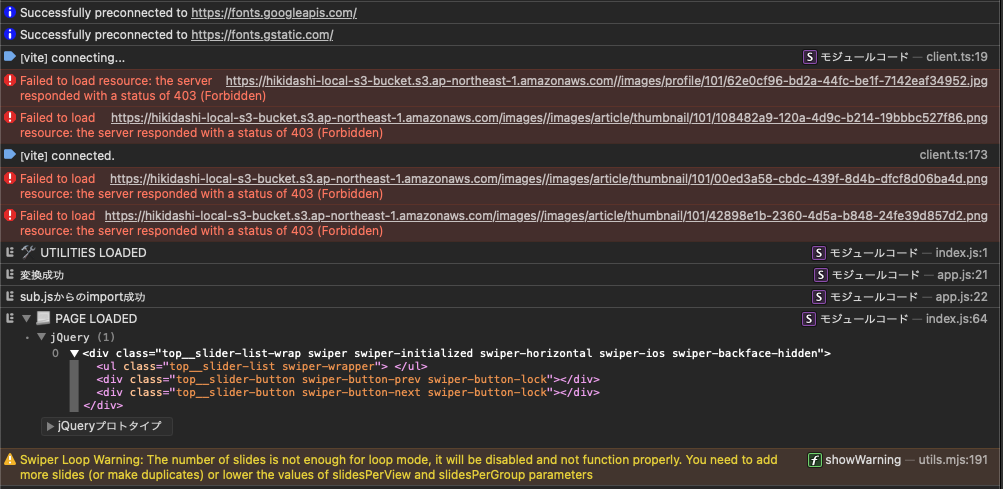The height and width of the screenshot is (489, 1003).
Task: Click the S module icon next to client.ts:19
Action: coord(810,57)
